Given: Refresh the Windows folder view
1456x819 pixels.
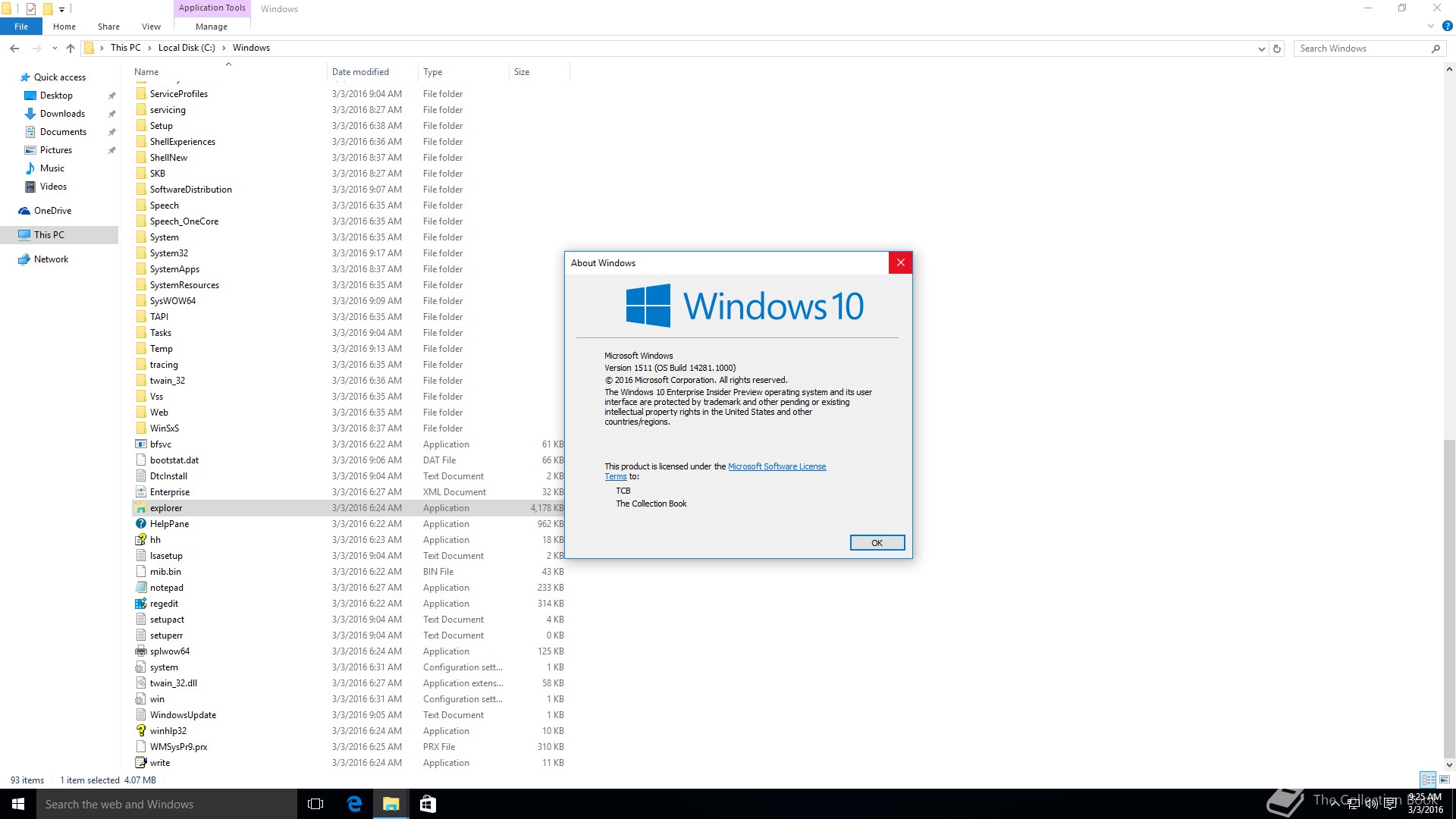Looking at the screenshot, I should (1277, 49).
